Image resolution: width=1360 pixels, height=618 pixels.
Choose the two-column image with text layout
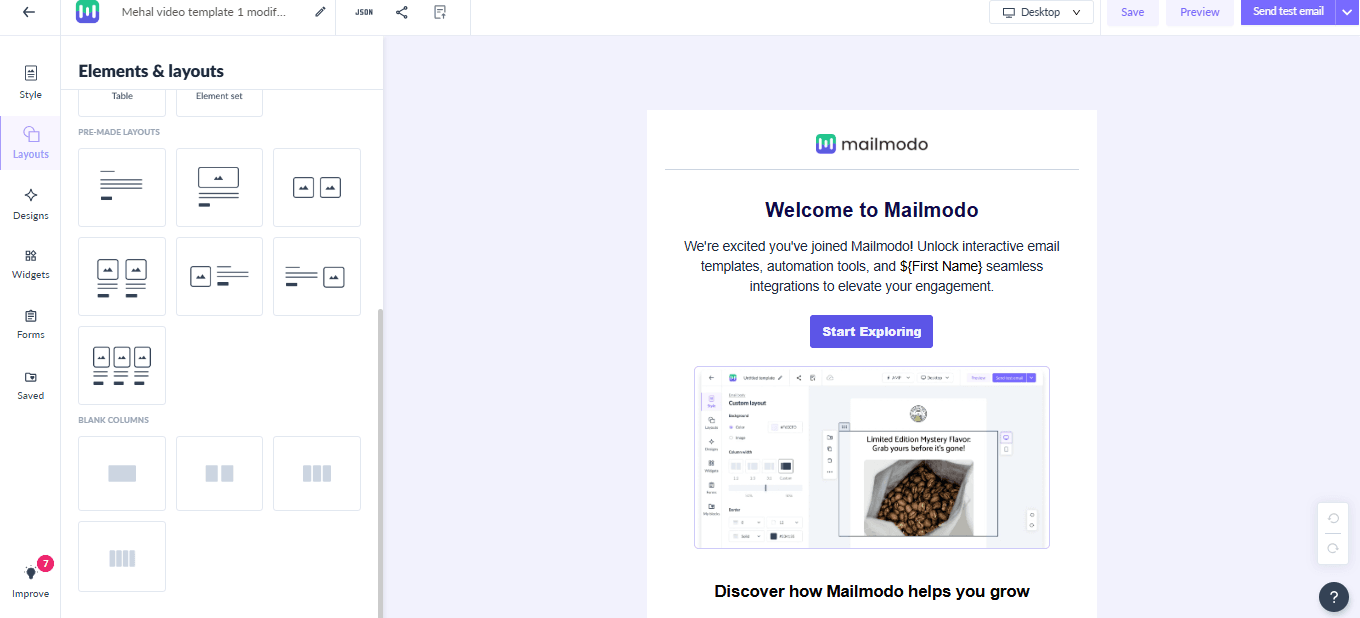(122, 276)
